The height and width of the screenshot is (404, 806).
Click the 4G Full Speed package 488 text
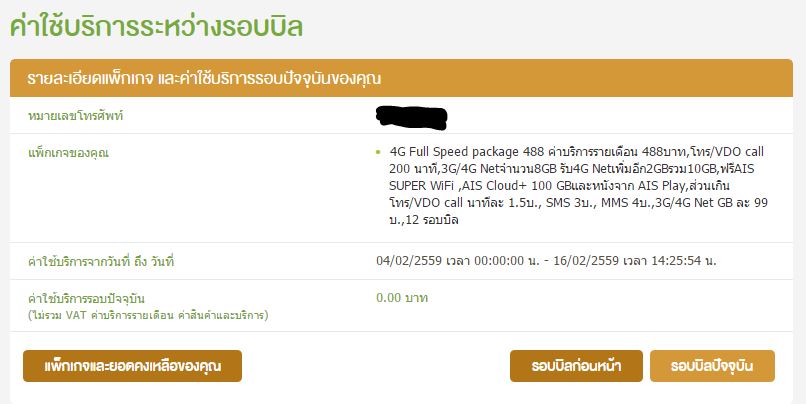pos(467,152)
